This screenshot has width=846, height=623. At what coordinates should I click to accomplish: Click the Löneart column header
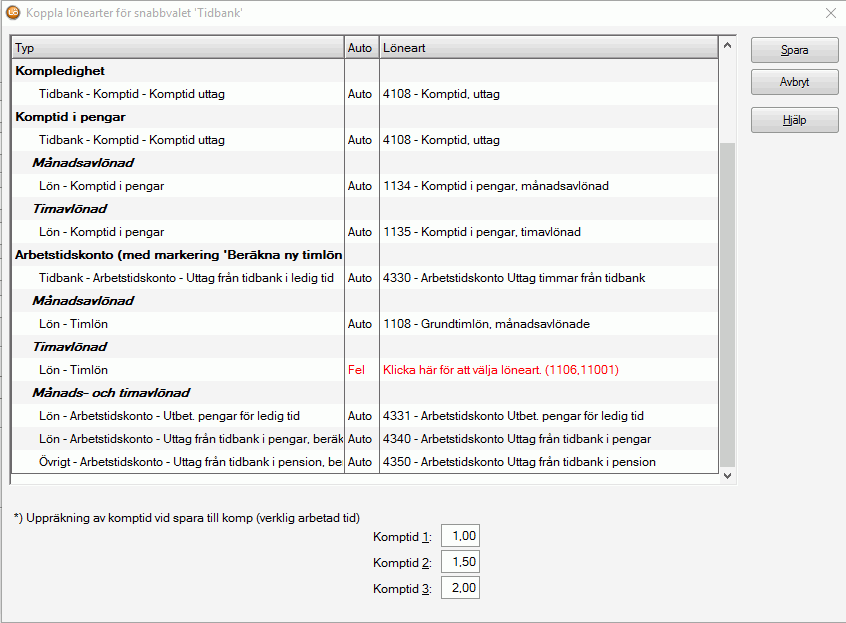(549, 47)
